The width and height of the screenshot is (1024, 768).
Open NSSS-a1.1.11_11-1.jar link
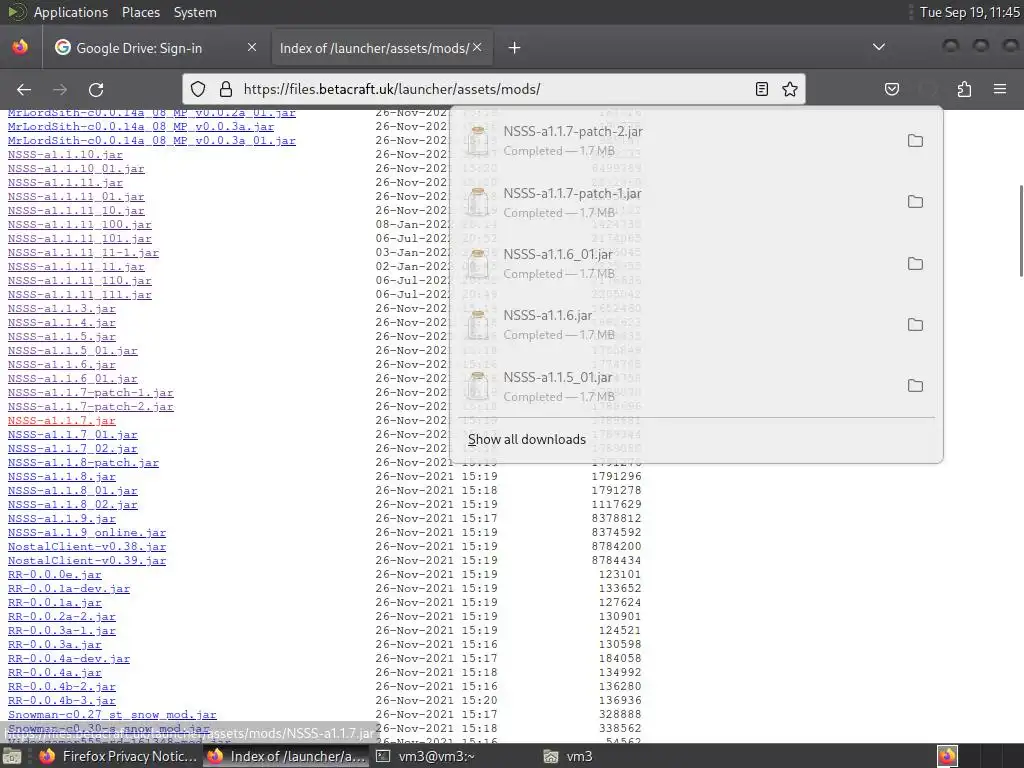pos(83,253)
